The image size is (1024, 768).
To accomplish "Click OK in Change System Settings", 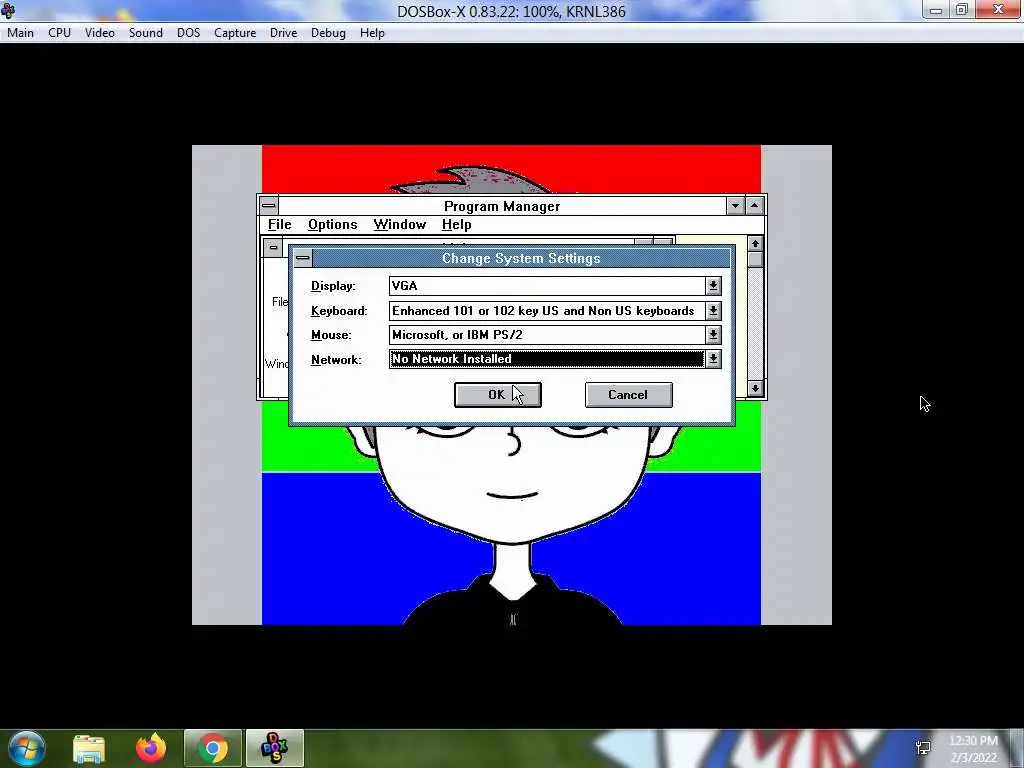I will tap(498, 395).
